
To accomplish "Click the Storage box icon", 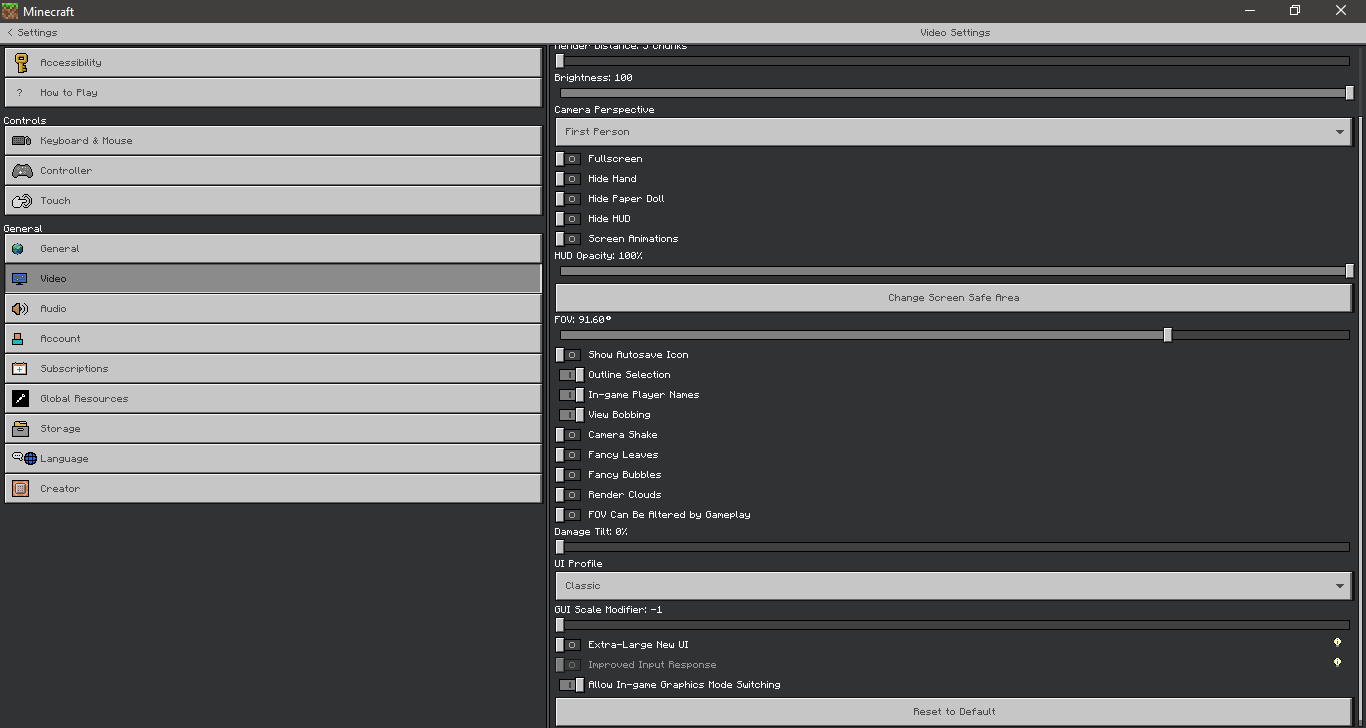I will 20,429.
